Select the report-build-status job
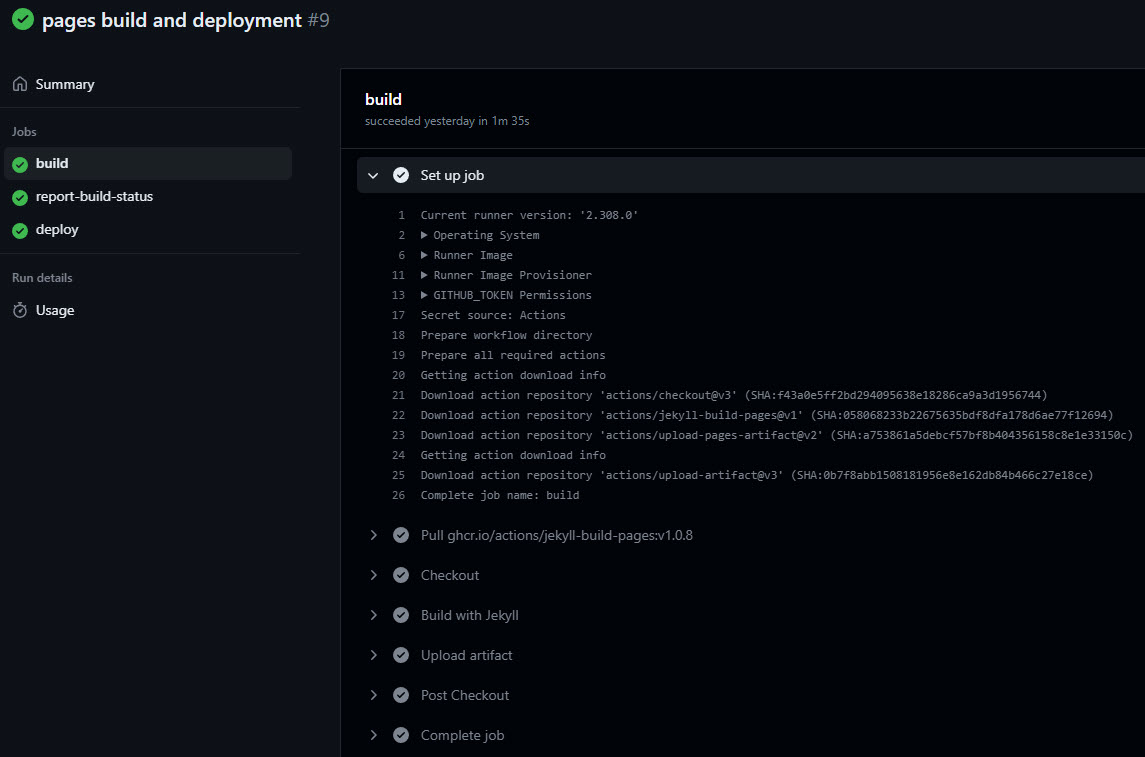1145x757 pixels. [x=94, y=196]
